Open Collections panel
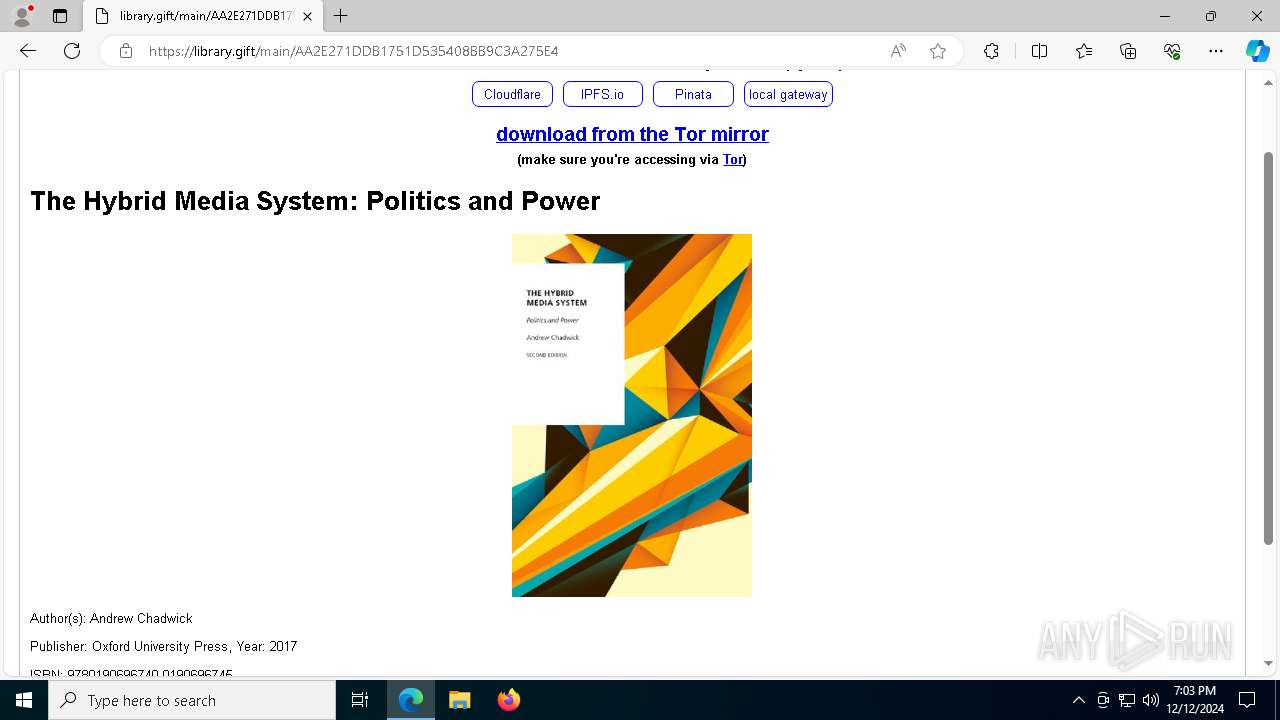 pos(1128,51)
